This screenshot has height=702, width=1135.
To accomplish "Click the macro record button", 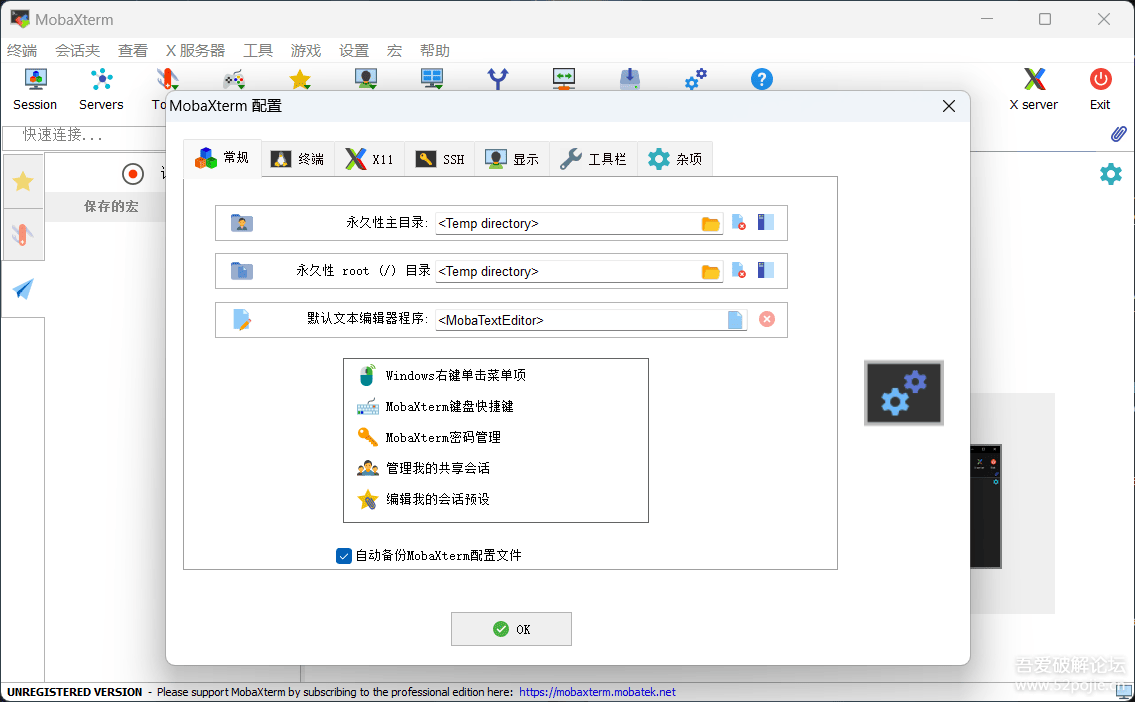I will [133, 174].
